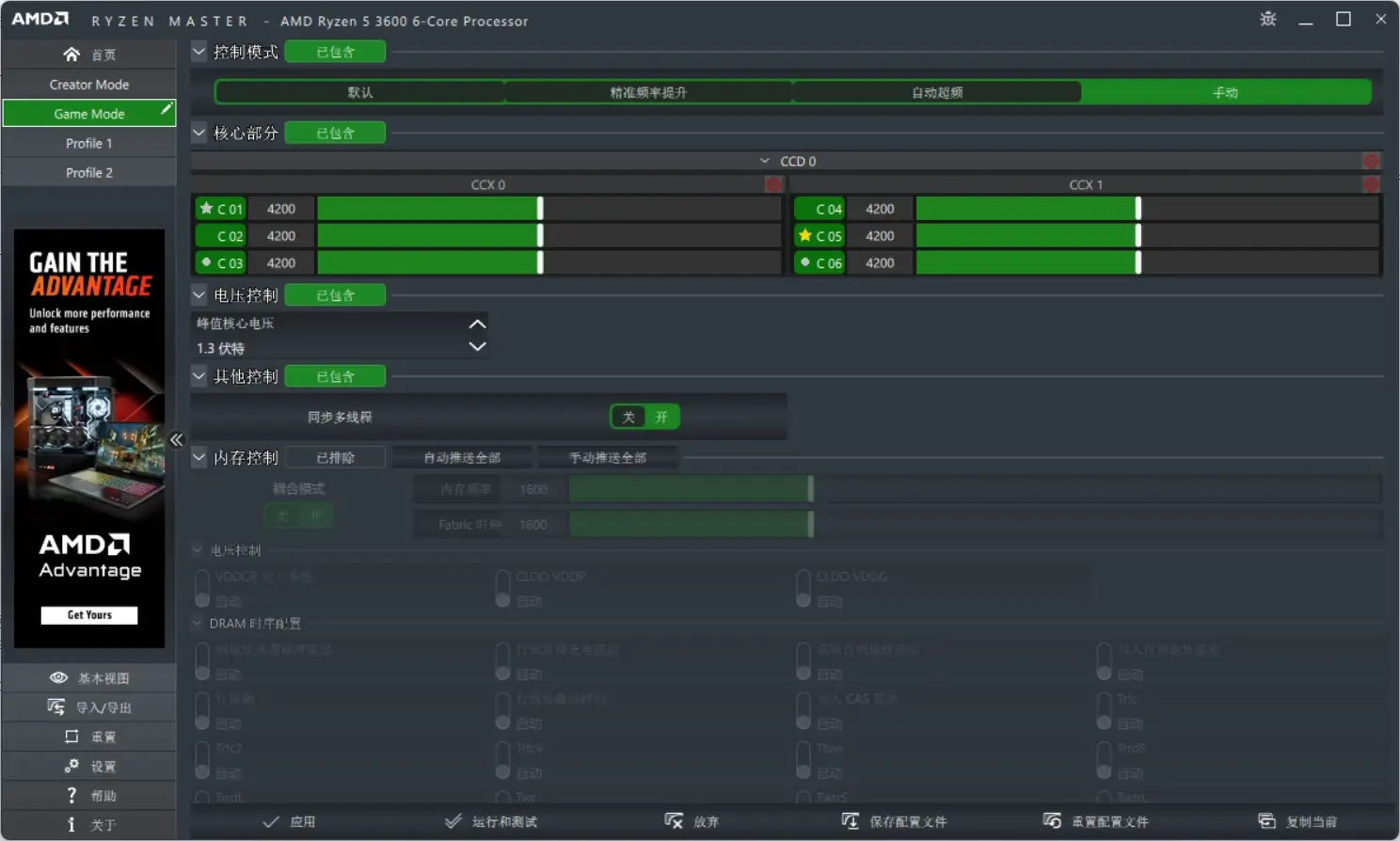The image size is (1400, 841).
Task: Click the 基本视图 eye icon
Action: [x=58, y=678]
